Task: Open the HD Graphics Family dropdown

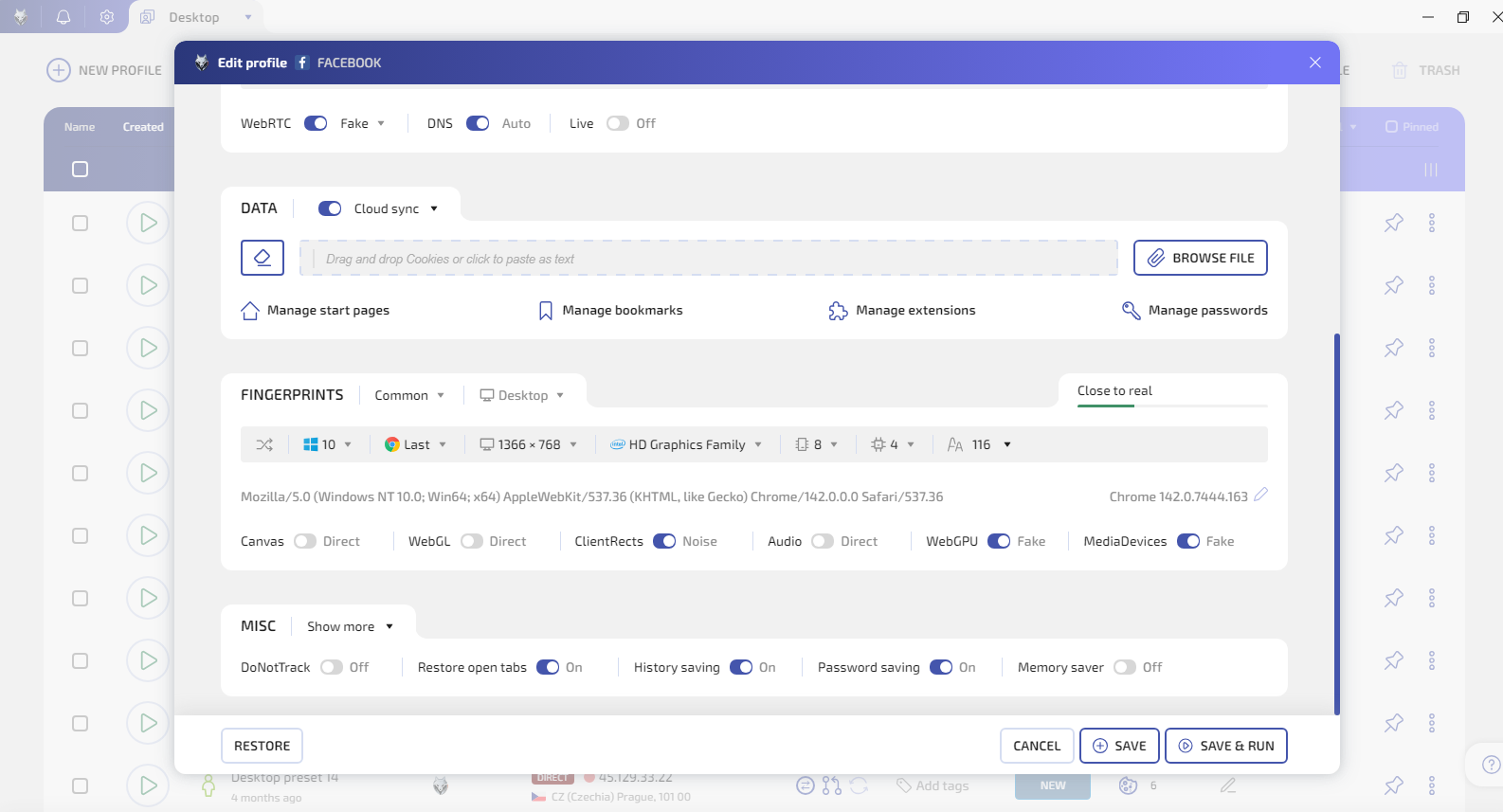Action: coord(686,444)
